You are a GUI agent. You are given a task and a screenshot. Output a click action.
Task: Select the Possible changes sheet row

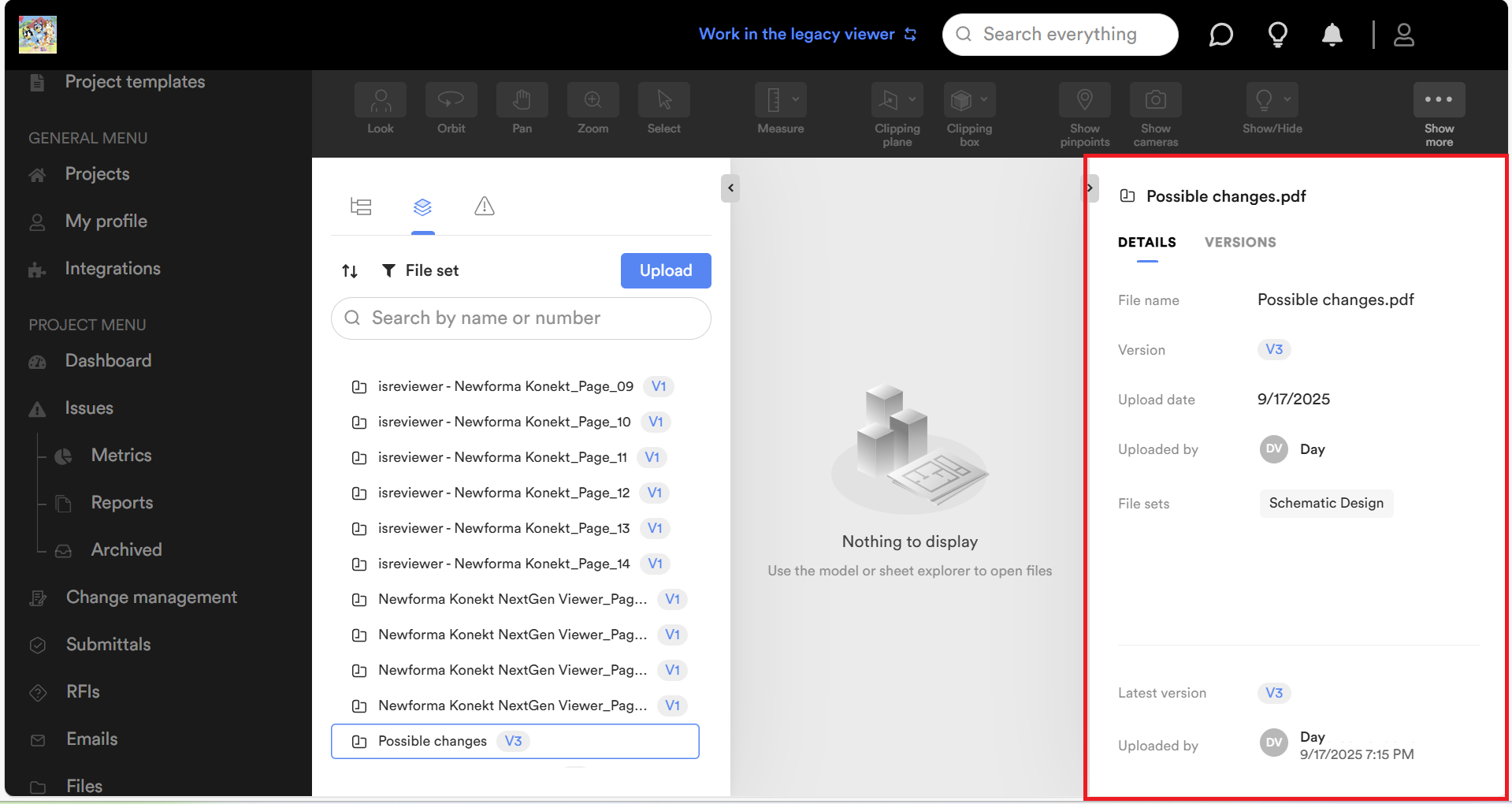pyautogui.click(x=515, y=742)
